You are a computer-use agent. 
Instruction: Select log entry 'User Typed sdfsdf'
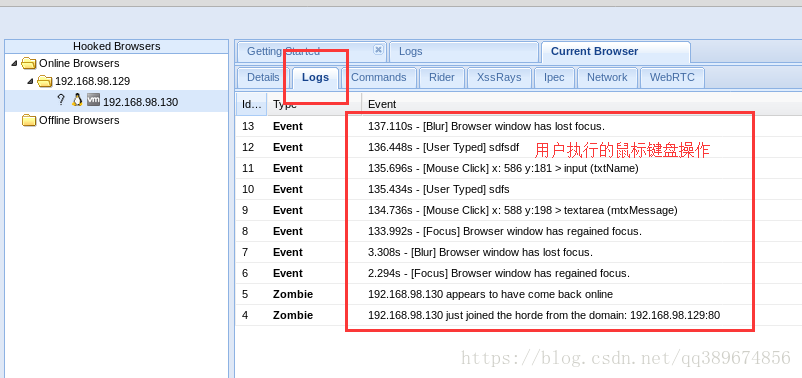pyautogui.click(x=519, y=147)
